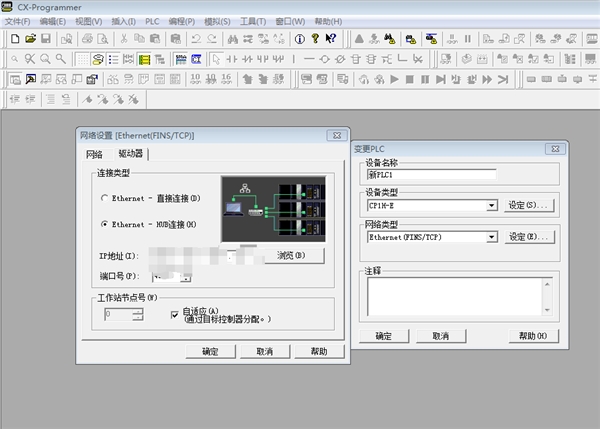This screenshot has height=429, width=600.
Task: Click the Save diskette toolbar icon
Action: [46, 39]
